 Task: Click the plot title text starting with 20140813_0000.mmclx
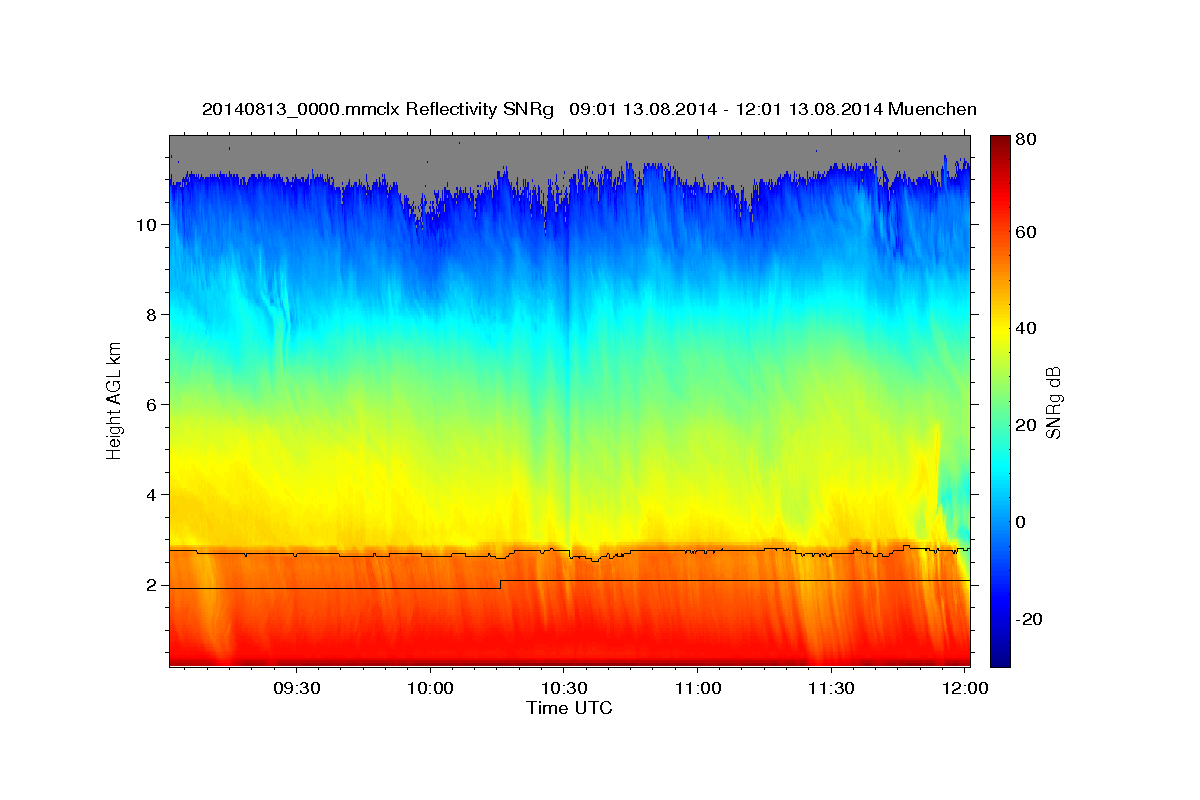pos(589,109)
